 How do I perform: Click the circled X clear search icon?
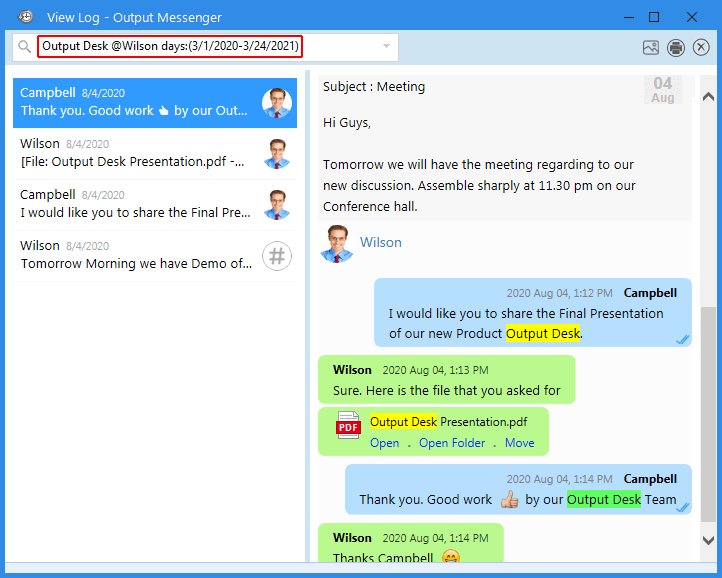(x=701, y=47)
